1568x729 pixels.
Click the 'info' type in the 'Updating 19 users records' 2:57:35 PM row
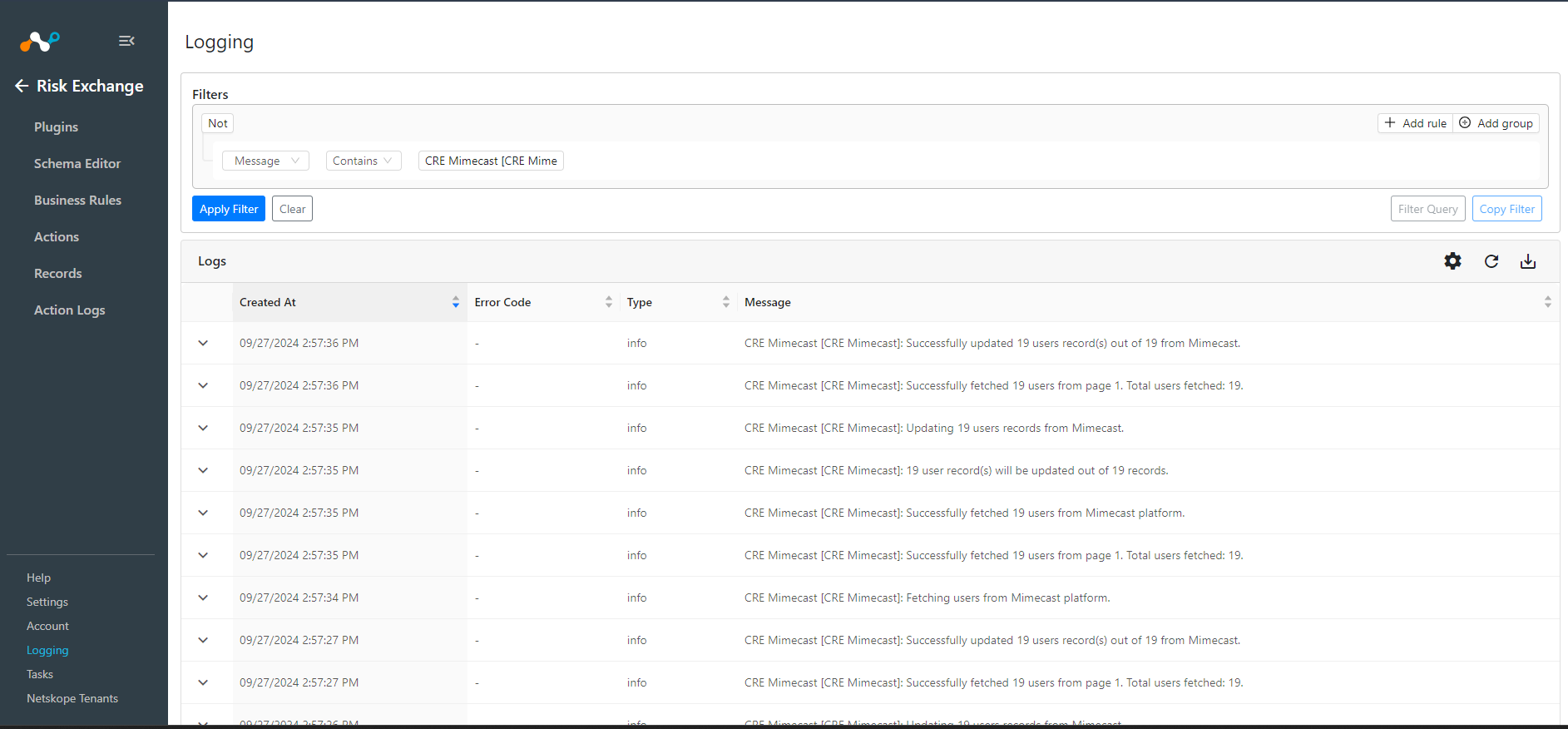pyautogui.click(x=637, y=428)
